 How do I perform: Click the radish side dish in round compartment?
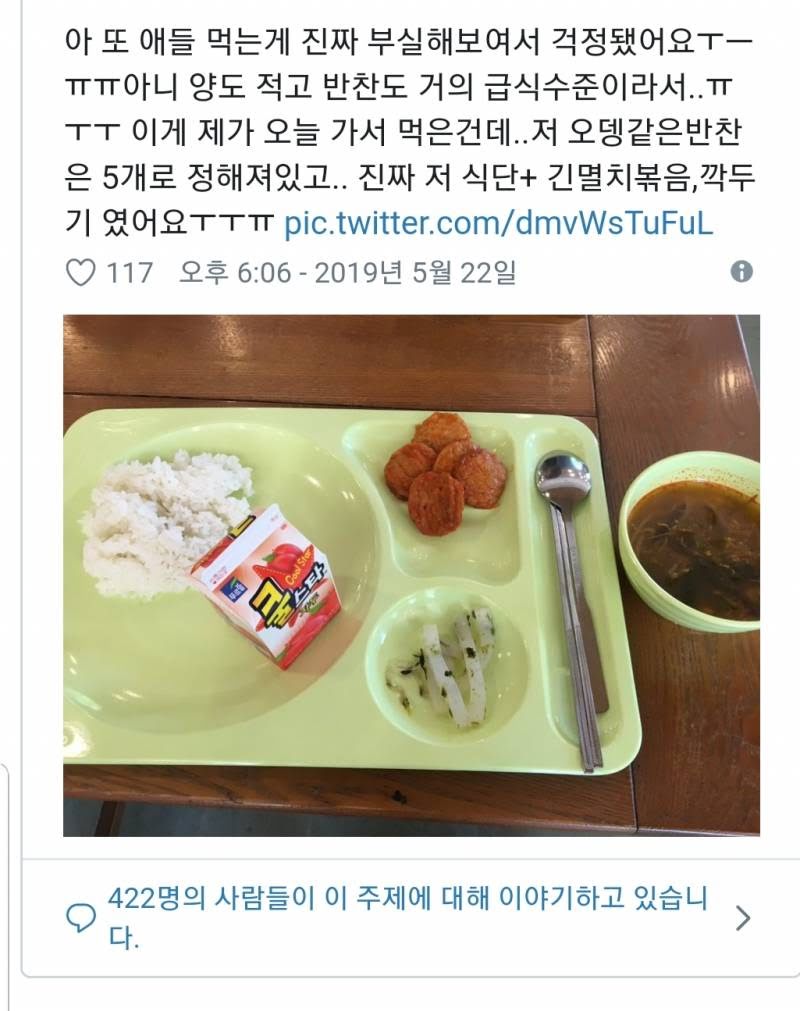point(443,667)
